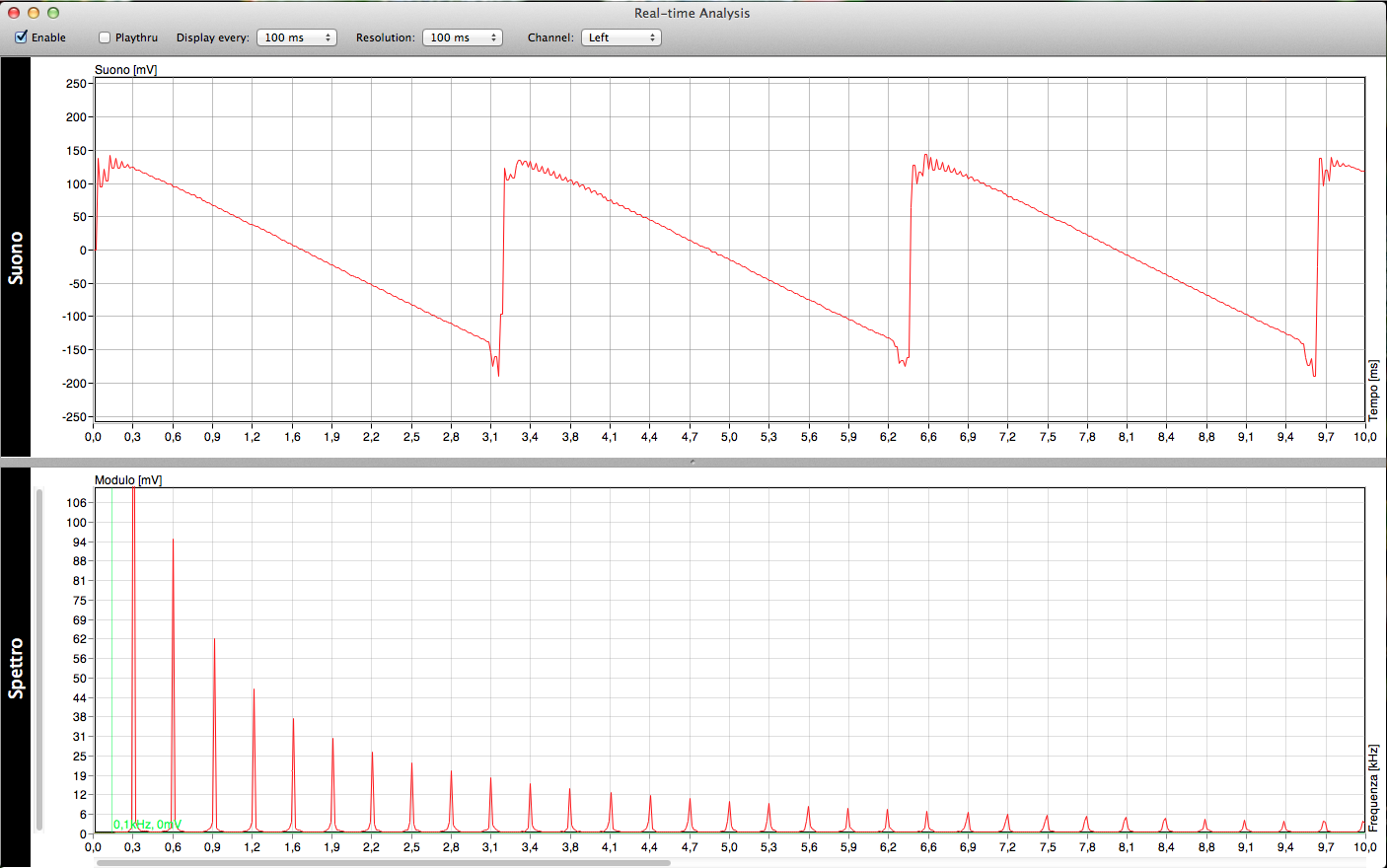Click the Suono [mV] axis title
This screenshot has width=1387, height=868.
point(125,70)
